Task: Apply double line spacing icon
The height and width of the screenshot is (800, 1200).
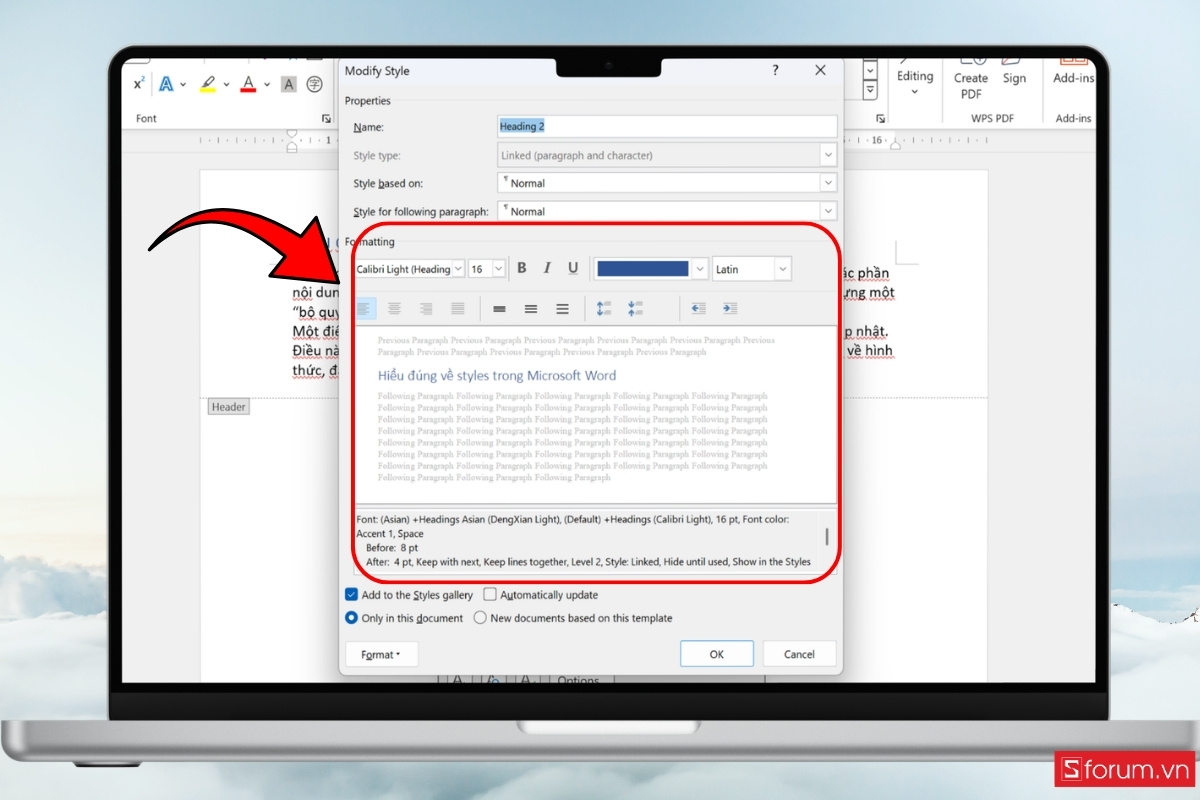Action: (x=562, y=309)
